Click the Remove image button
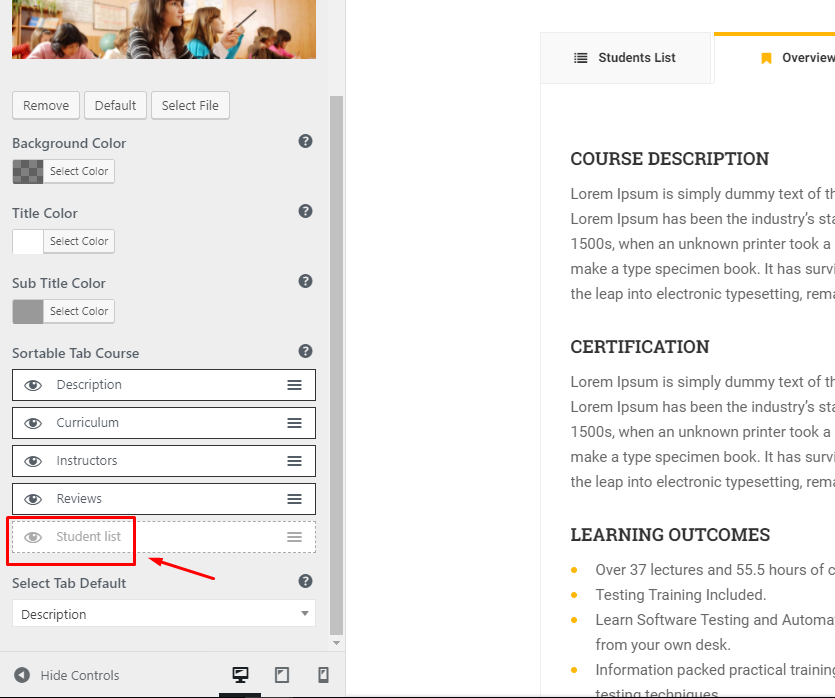 pos(46,105)
